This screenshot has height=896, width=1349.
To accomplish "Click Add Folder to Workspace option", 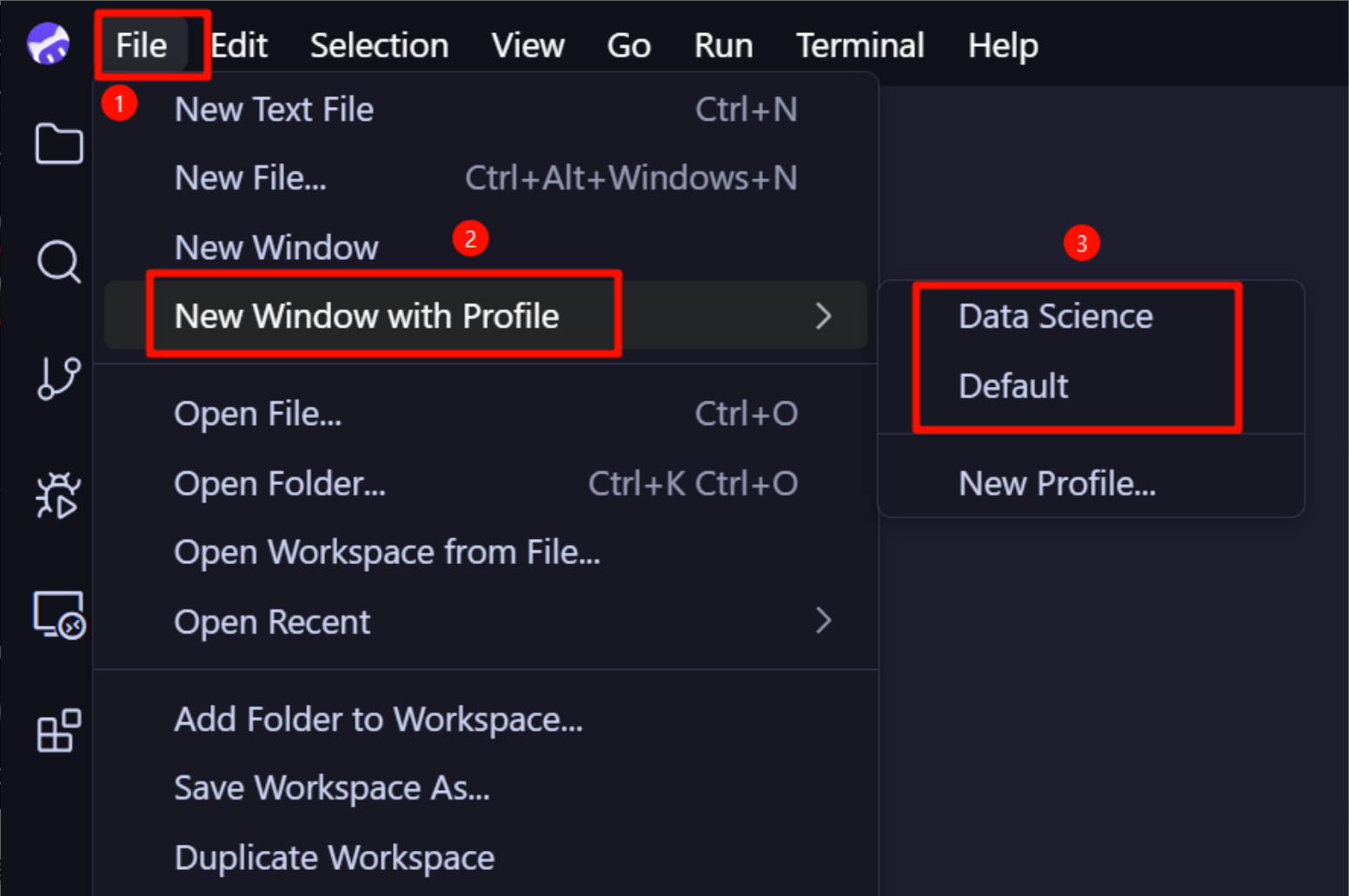I will tap(378, 719).
